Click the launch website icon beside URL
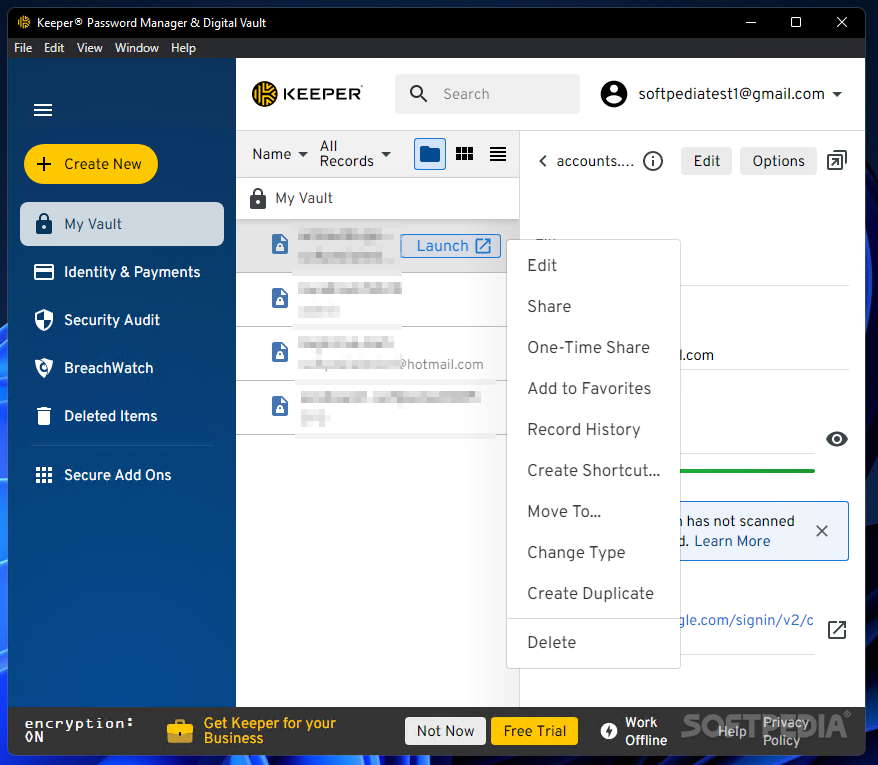 click(x=837, y=630)
